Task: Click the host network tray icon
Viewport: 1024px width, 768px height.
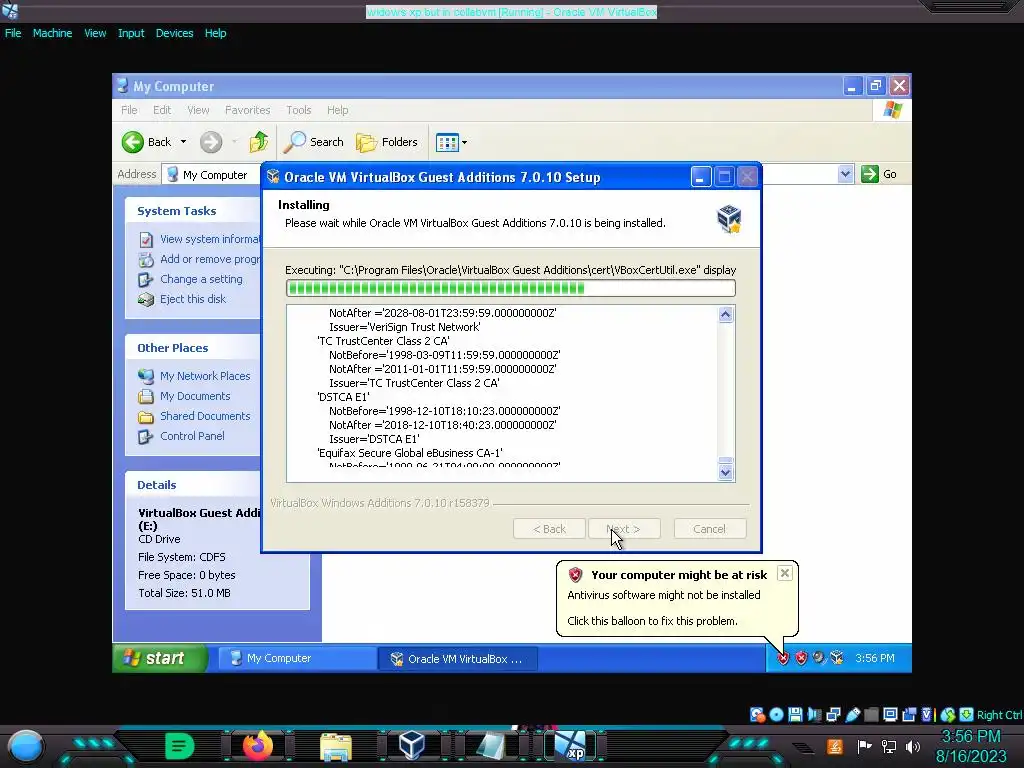Action: [889, 746]
